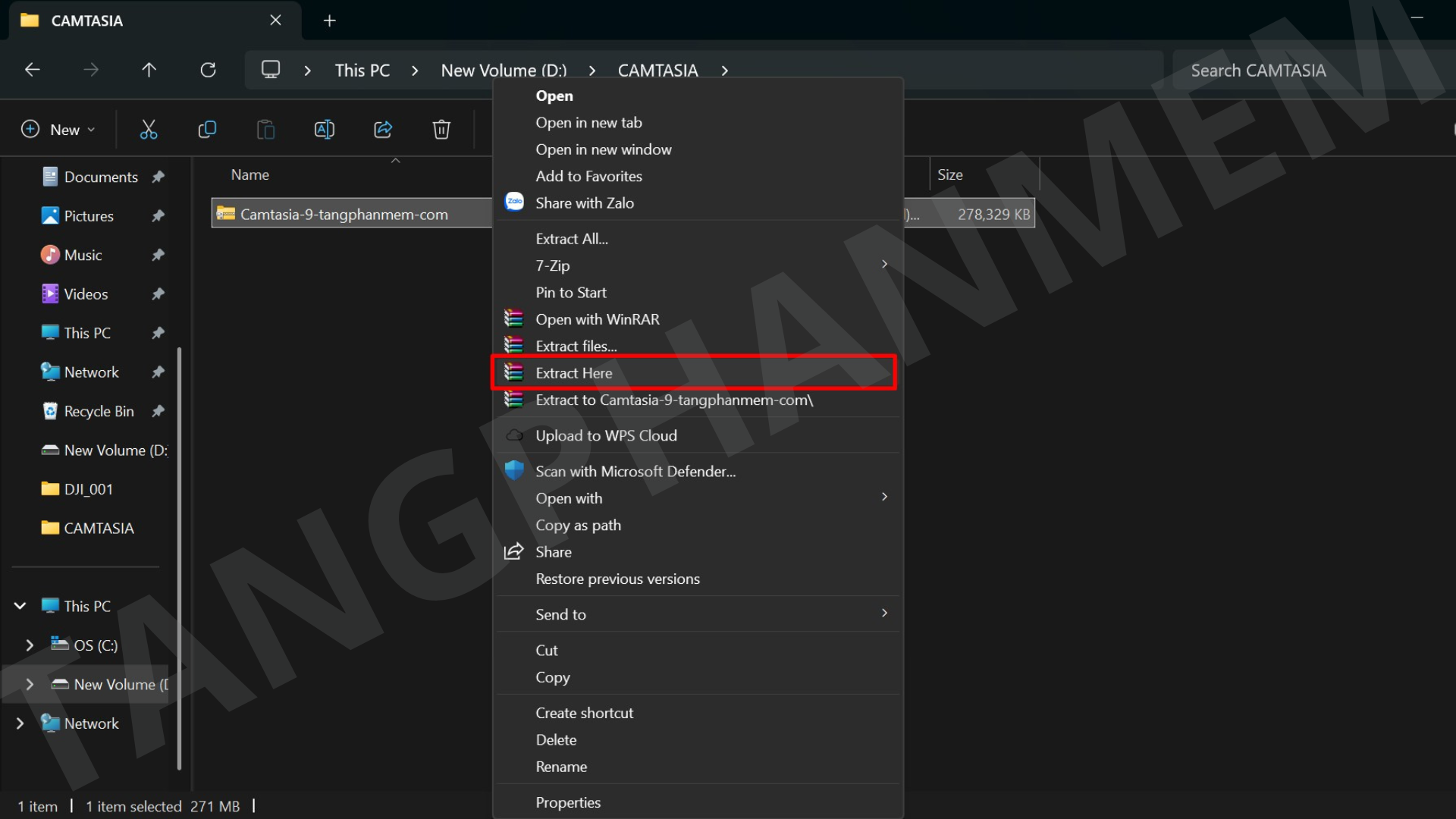Click the Camtasia archive file icon

tap(225, 214)
